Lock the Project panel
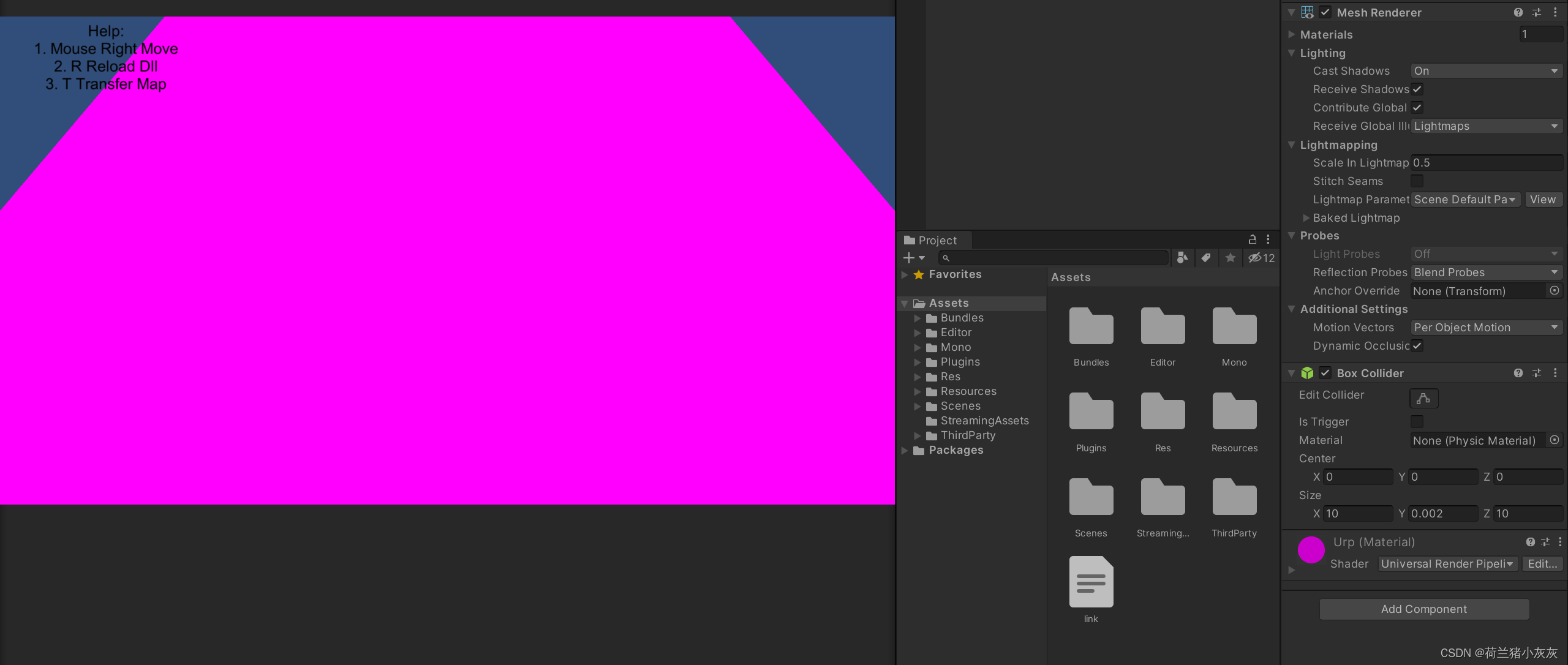The image size is (1568, 665). click(1253, 240)
